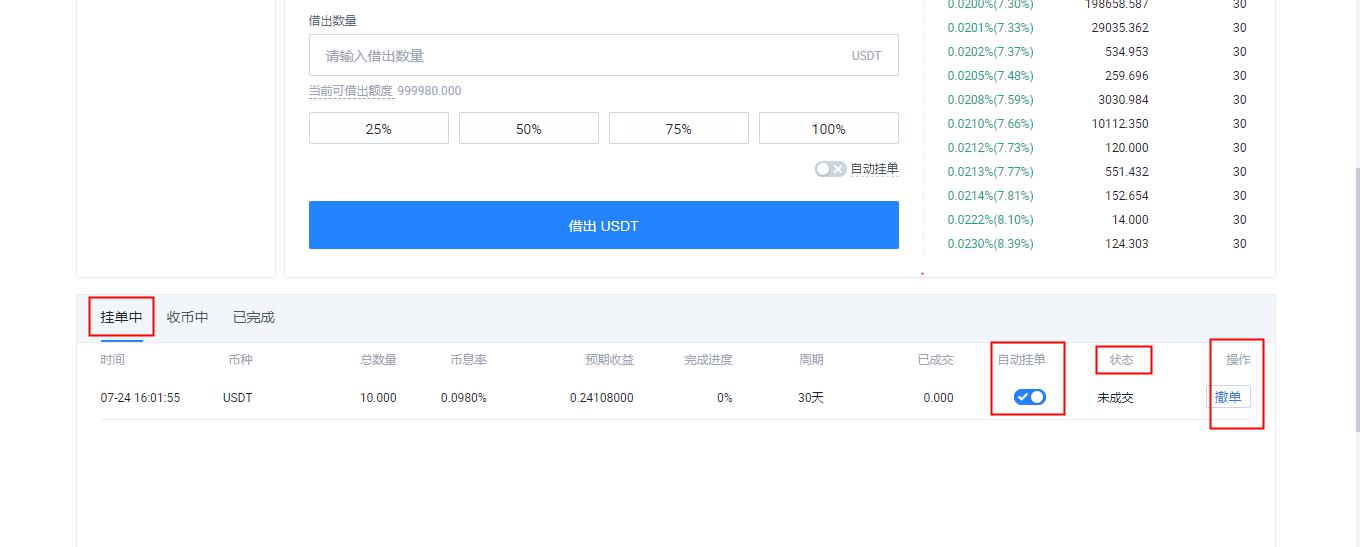Click the 预期收益 column header
The image size is (1360, 547).
click(610, 360)
